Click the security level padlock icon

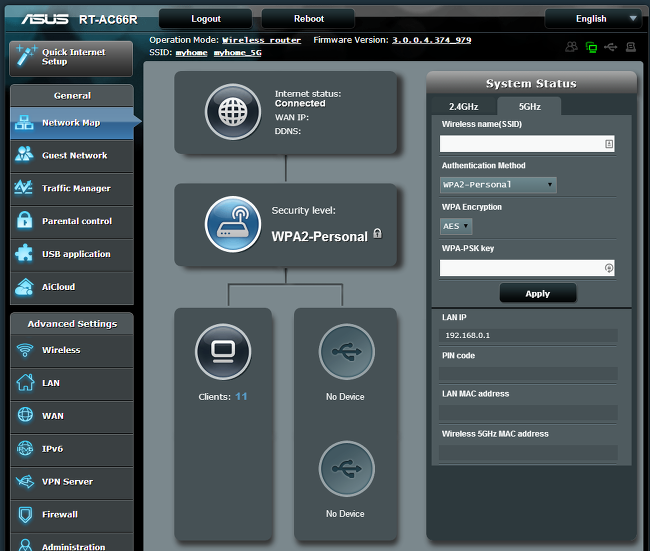(377, 233)
